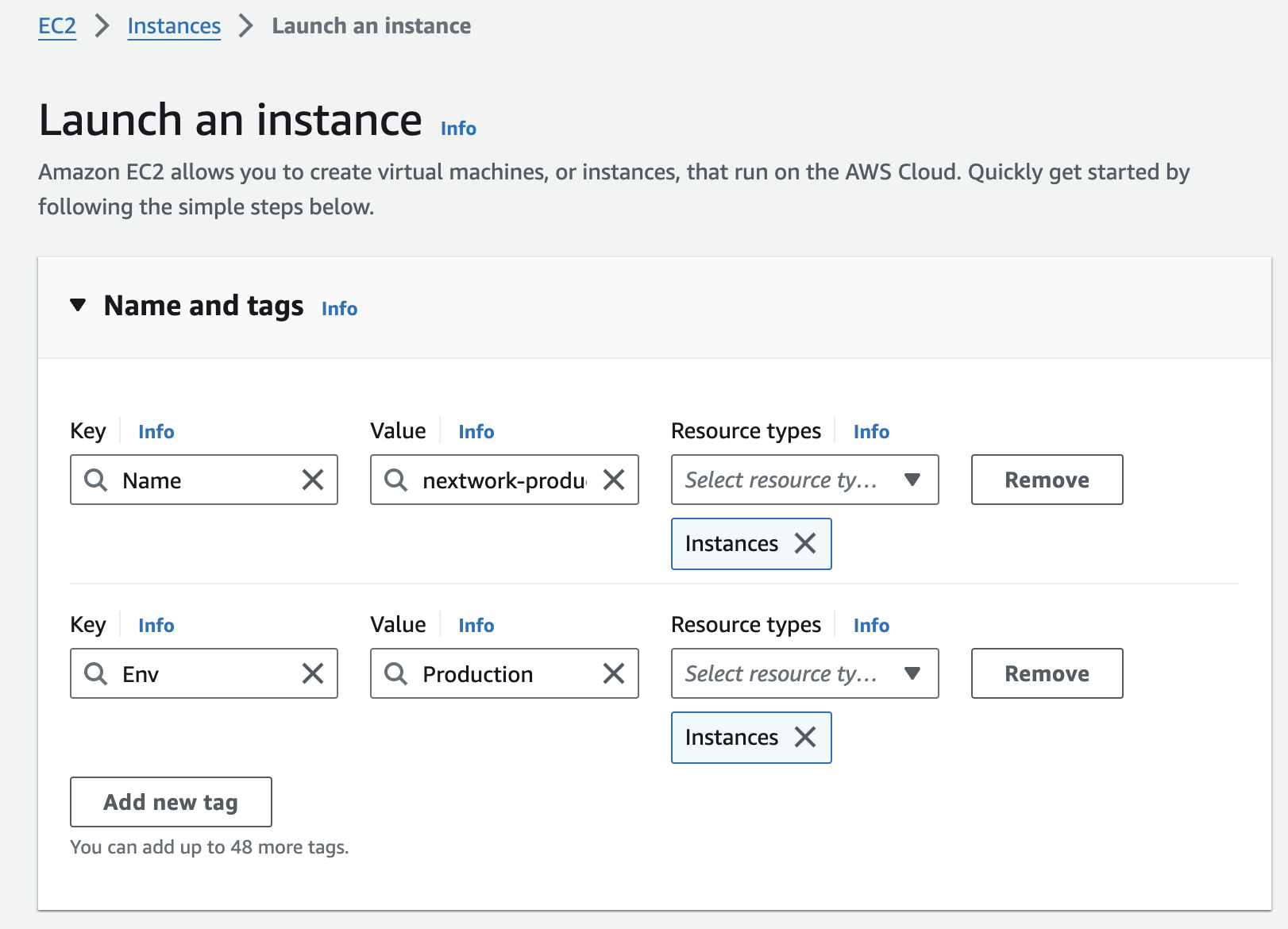Click Add new tag button
Image resolution: width=1288 pixels, height=929 pixels.
pyautogui.click(x=171, y=802)
